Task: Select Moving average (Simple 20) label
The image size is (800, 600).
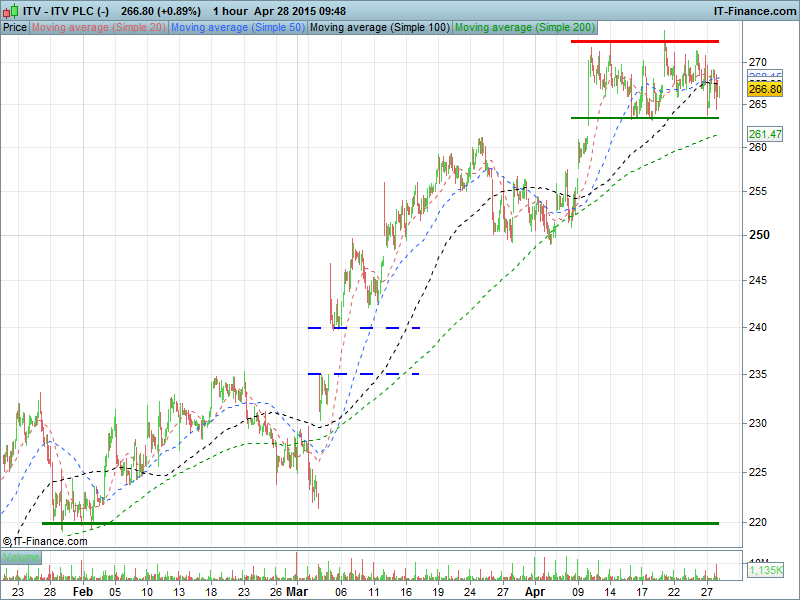Action: tap(98, 27)
